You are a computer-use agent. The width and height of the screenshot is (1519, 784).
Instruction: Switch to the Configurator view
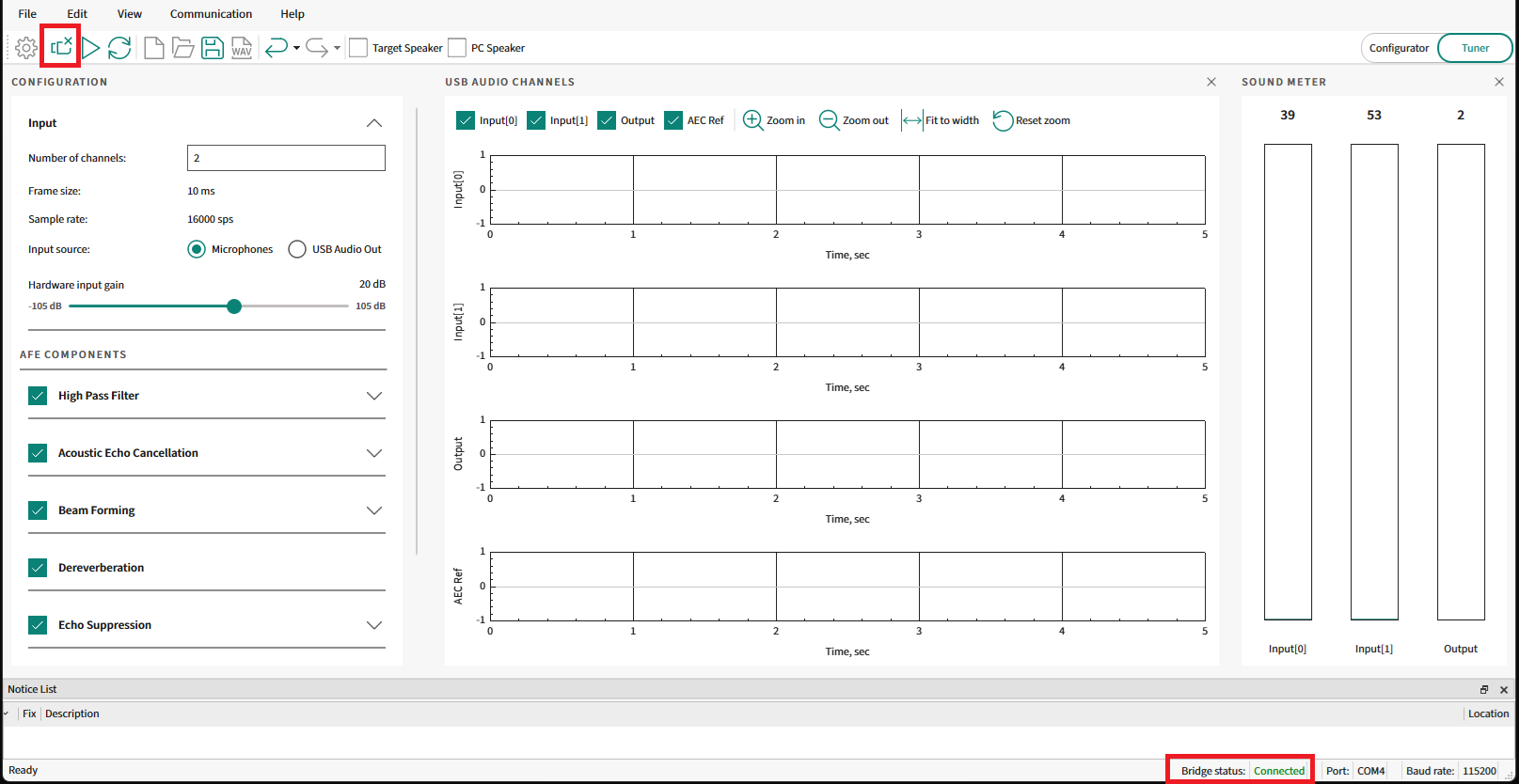tap(1399, 48)
